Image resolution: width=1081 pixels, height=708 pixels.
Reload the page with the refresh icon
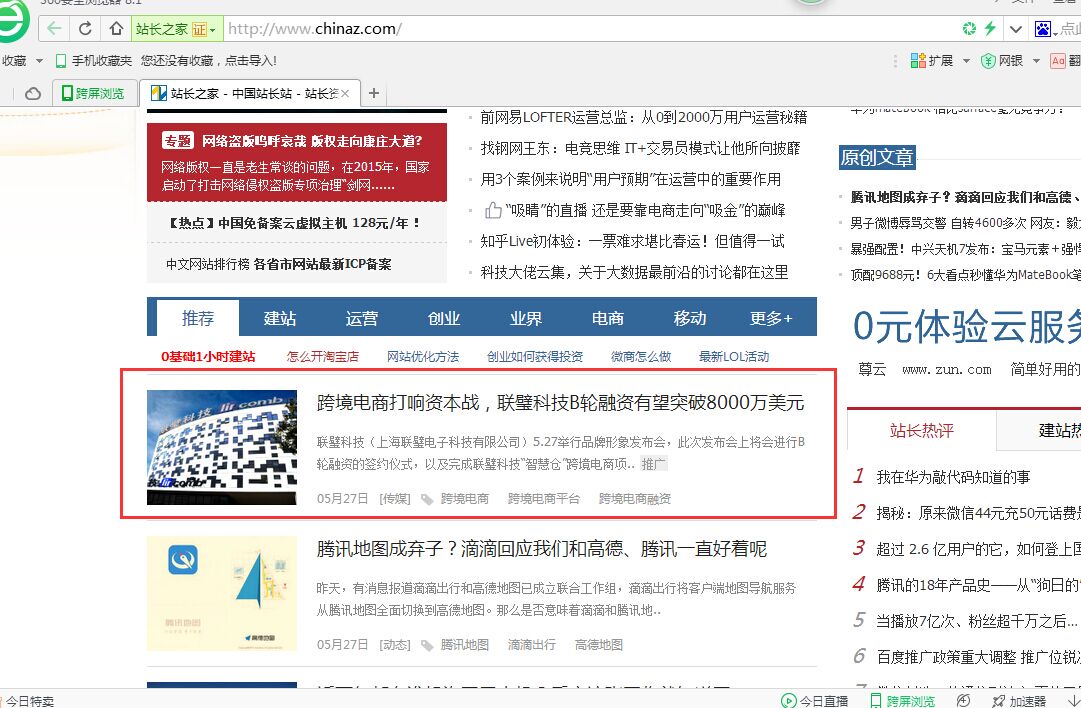tap(85, 29)
